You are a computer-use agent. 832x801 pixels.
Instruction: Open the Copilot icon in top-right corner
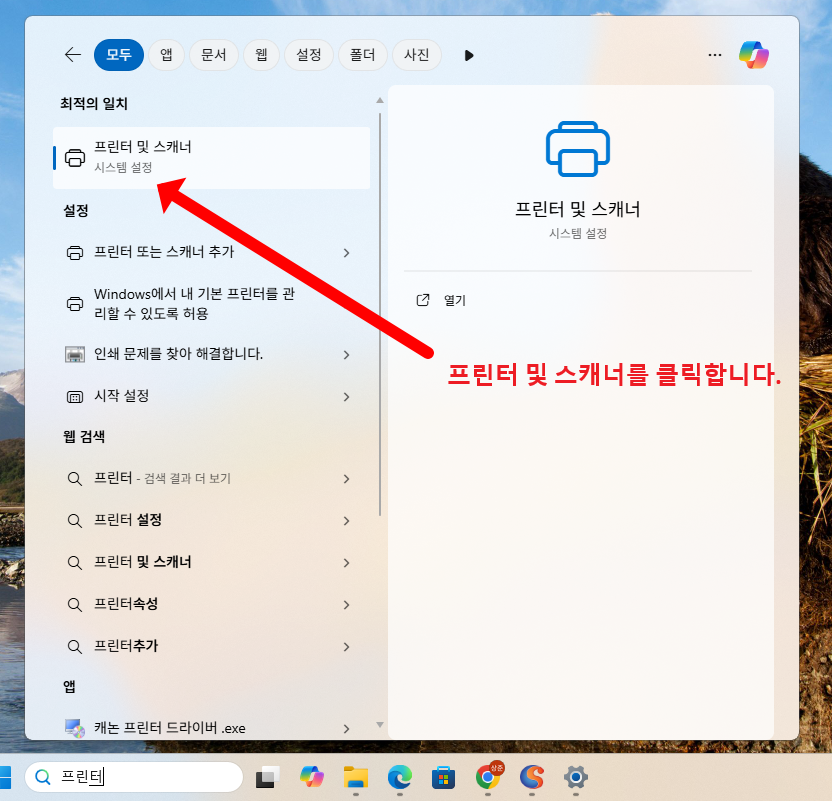pos(755,55)
